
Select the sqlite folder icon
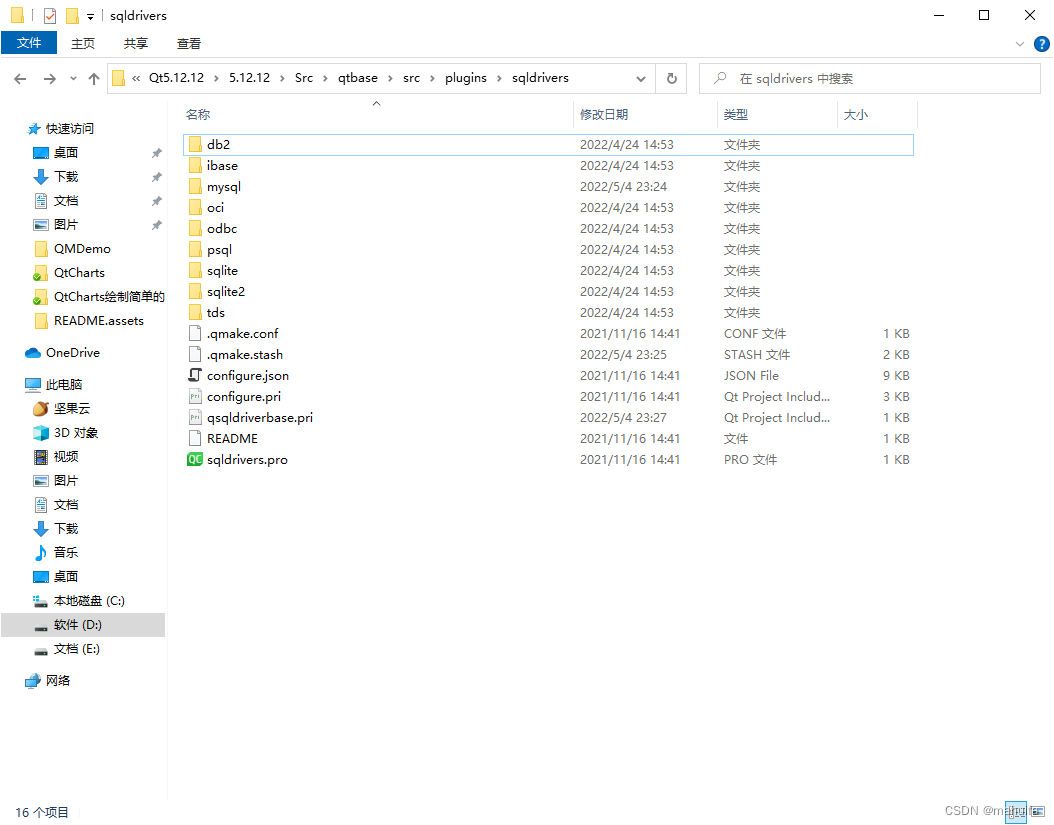(x=195, y=270)
